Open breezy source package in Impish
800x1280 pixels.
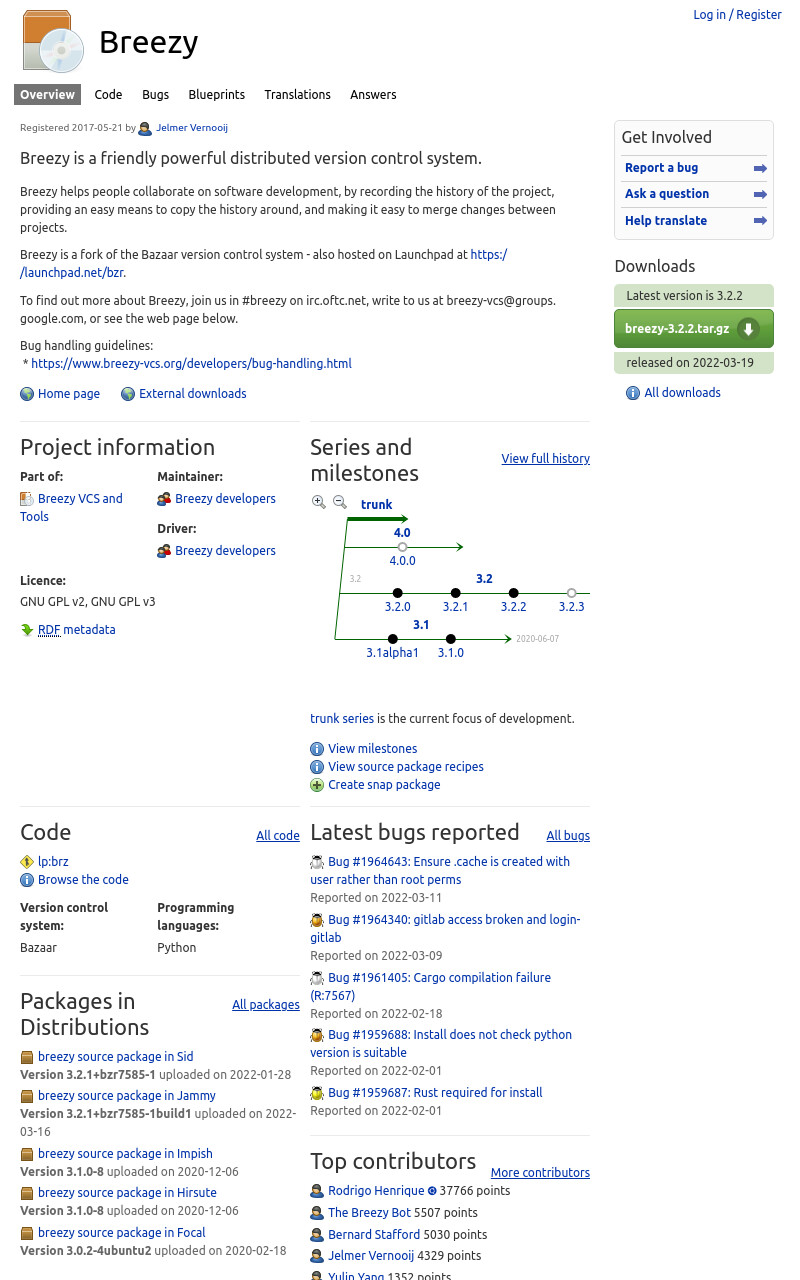point(125,1154)
